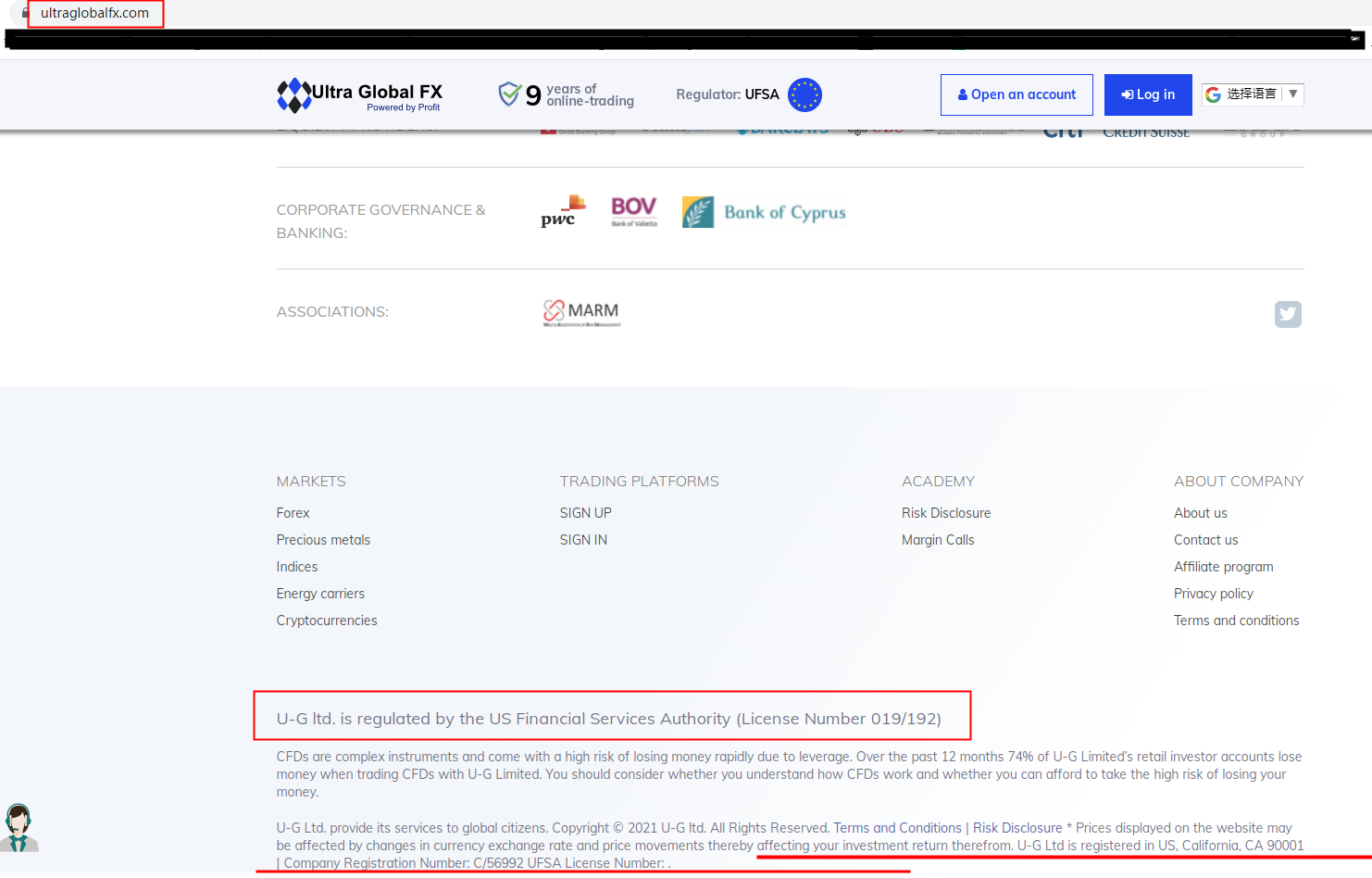
Task: Click the SIGN UP footer link
Action: pyautogui.click(x=586, y=513)
